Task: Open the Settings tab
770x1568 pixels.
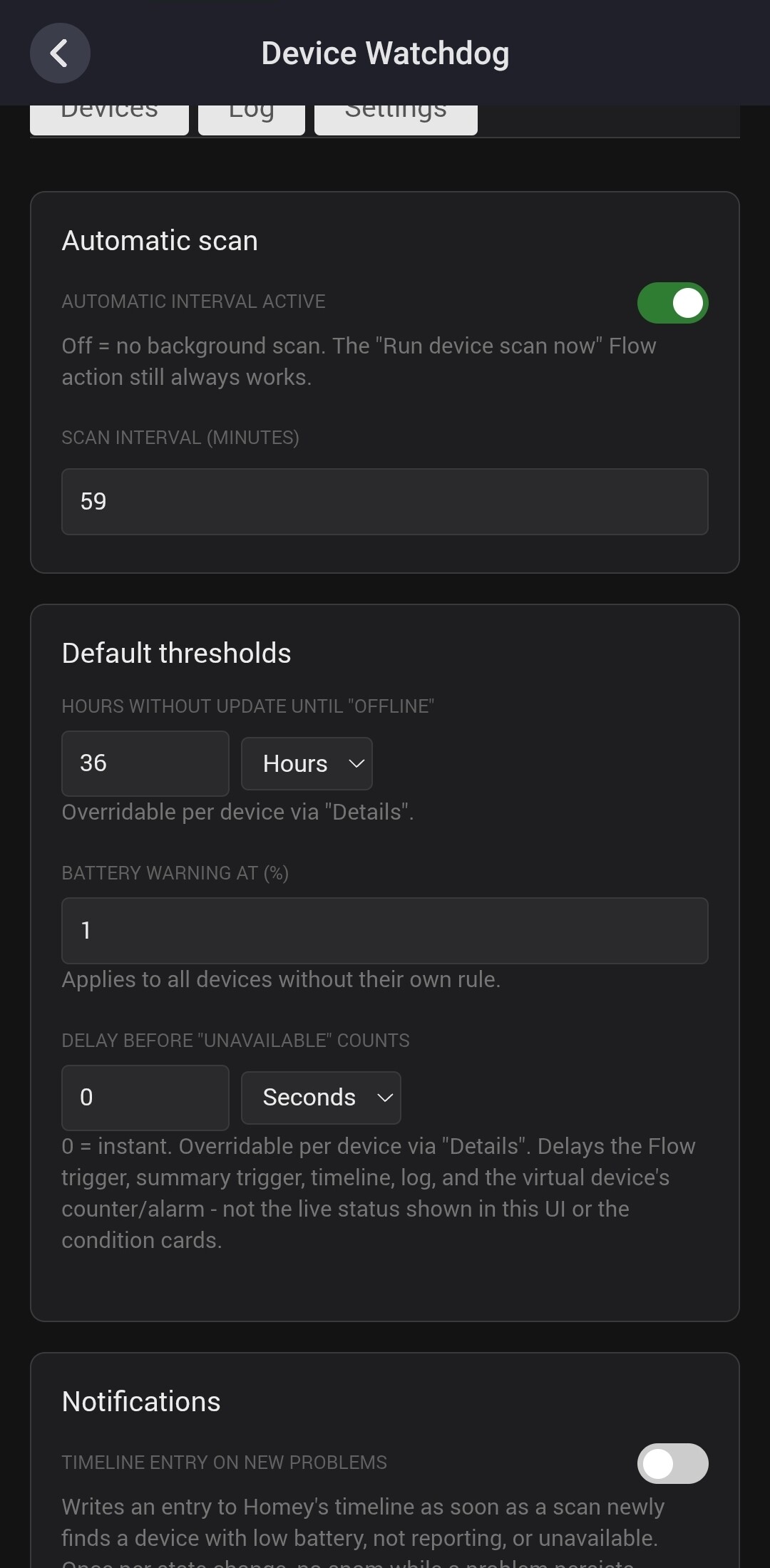Action: [396, 119]
